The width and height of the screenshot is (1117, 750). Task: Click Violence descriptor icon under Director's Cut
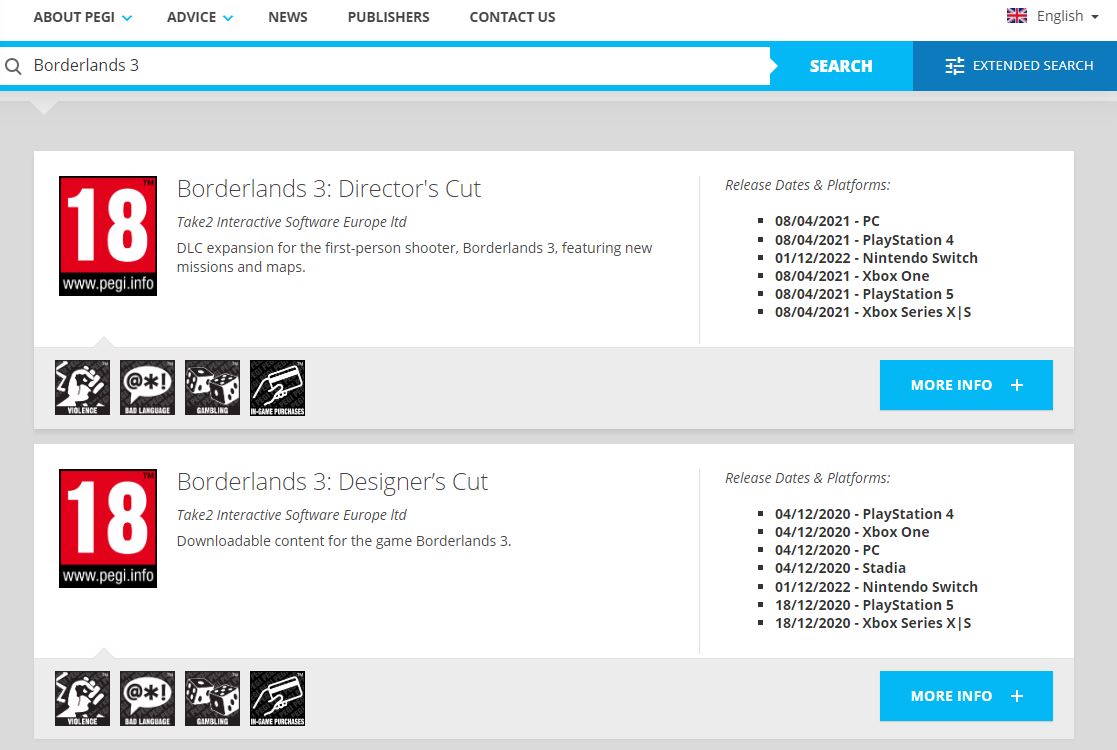click(83, 387)
